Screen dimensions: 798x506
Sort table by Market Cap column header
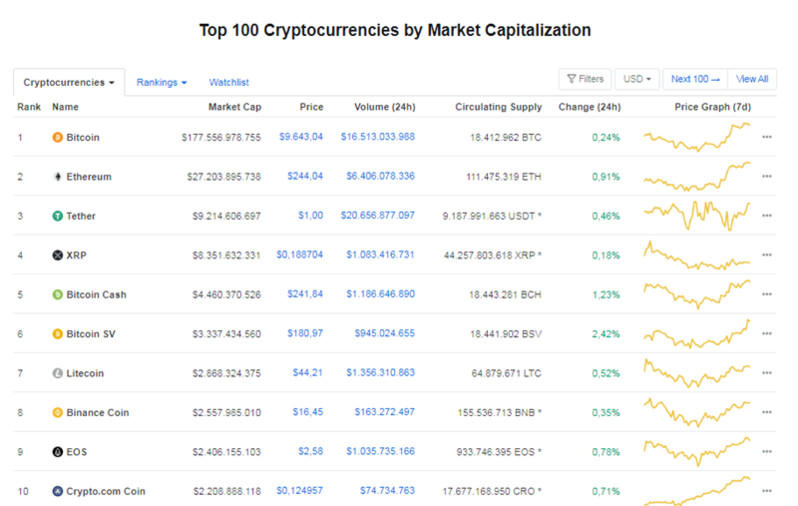pos(234,107)
